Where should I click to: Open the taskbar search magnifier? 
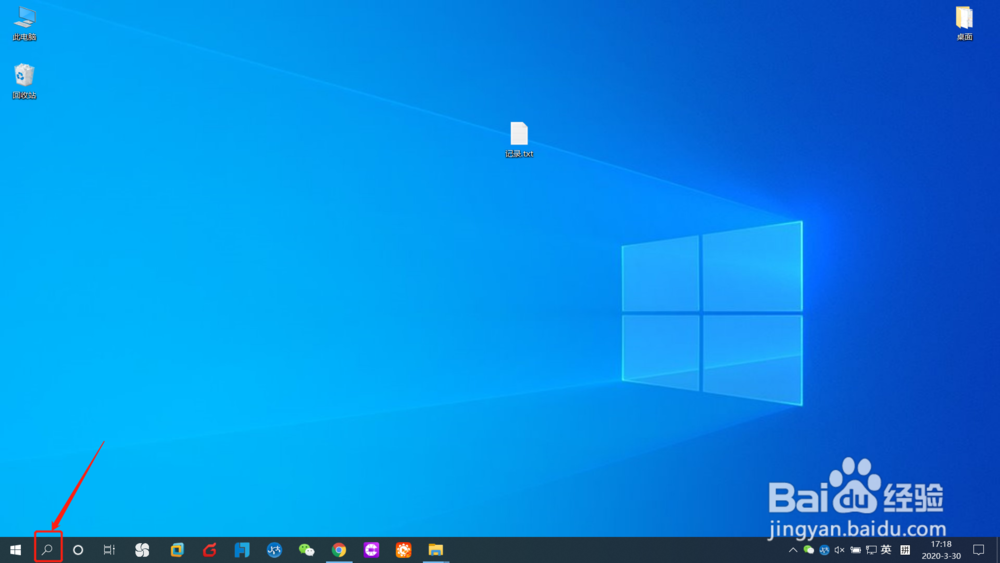click(x=47, y=550)
